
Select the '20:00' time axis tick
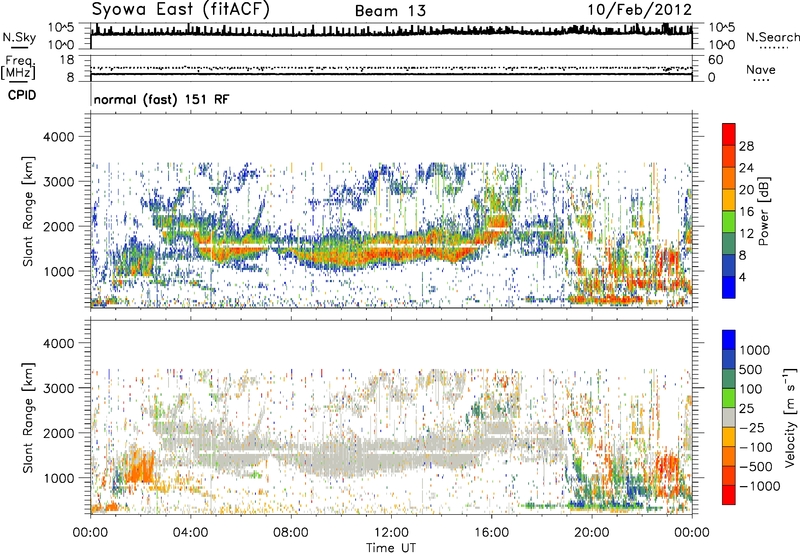[x=592, y=533]
